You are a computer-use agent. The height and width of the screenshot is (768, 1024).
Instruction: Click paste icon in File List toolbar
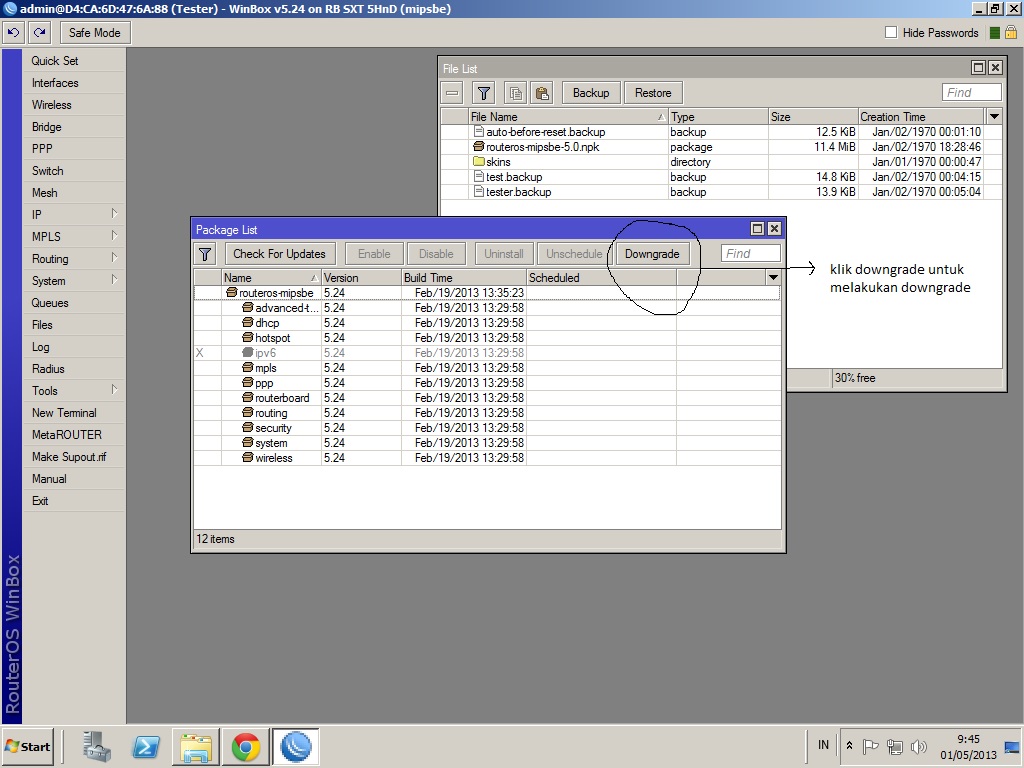tap(542, 93)
